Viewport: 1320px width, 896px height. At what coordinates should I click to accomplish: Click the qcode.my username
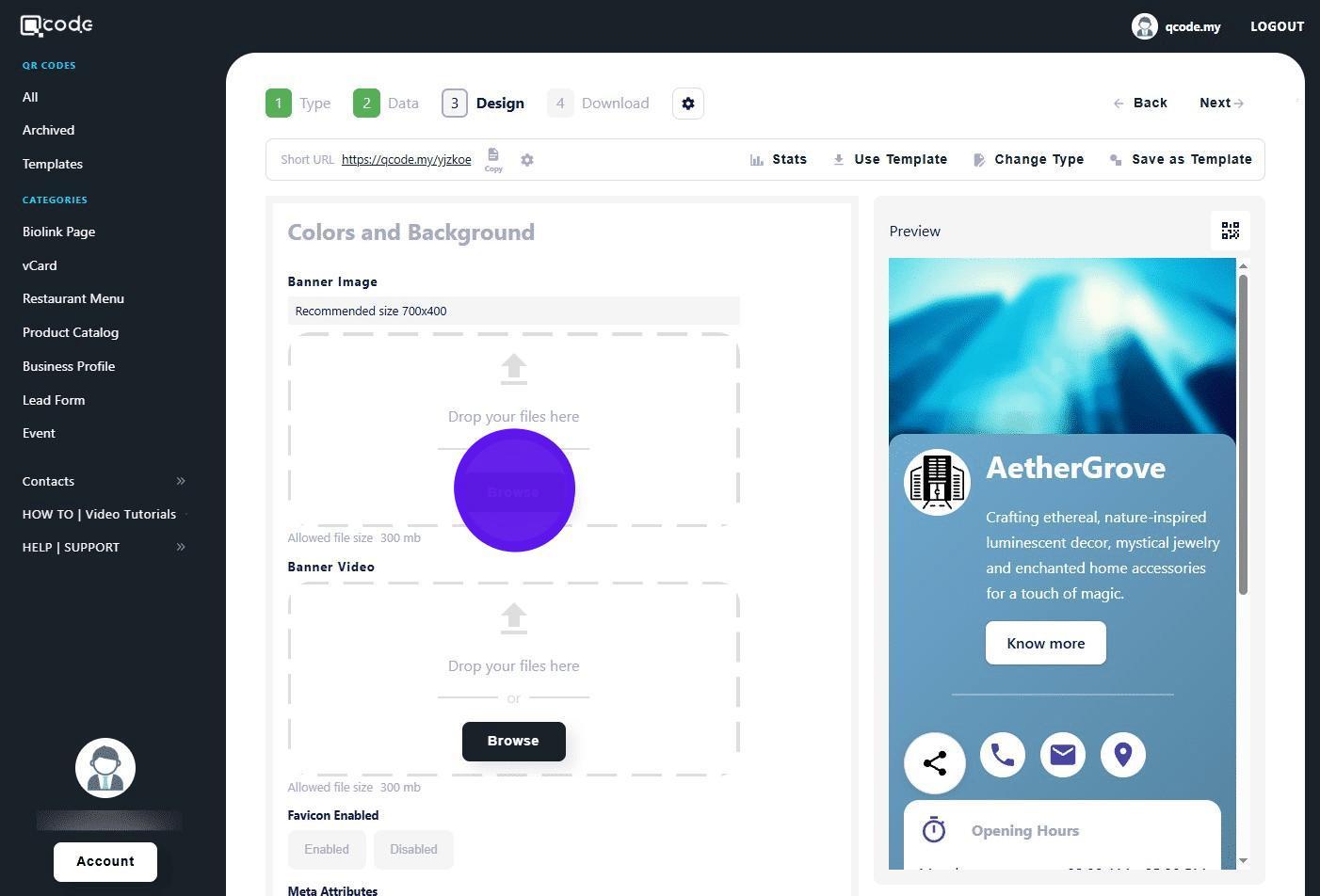coord(1193,26)
